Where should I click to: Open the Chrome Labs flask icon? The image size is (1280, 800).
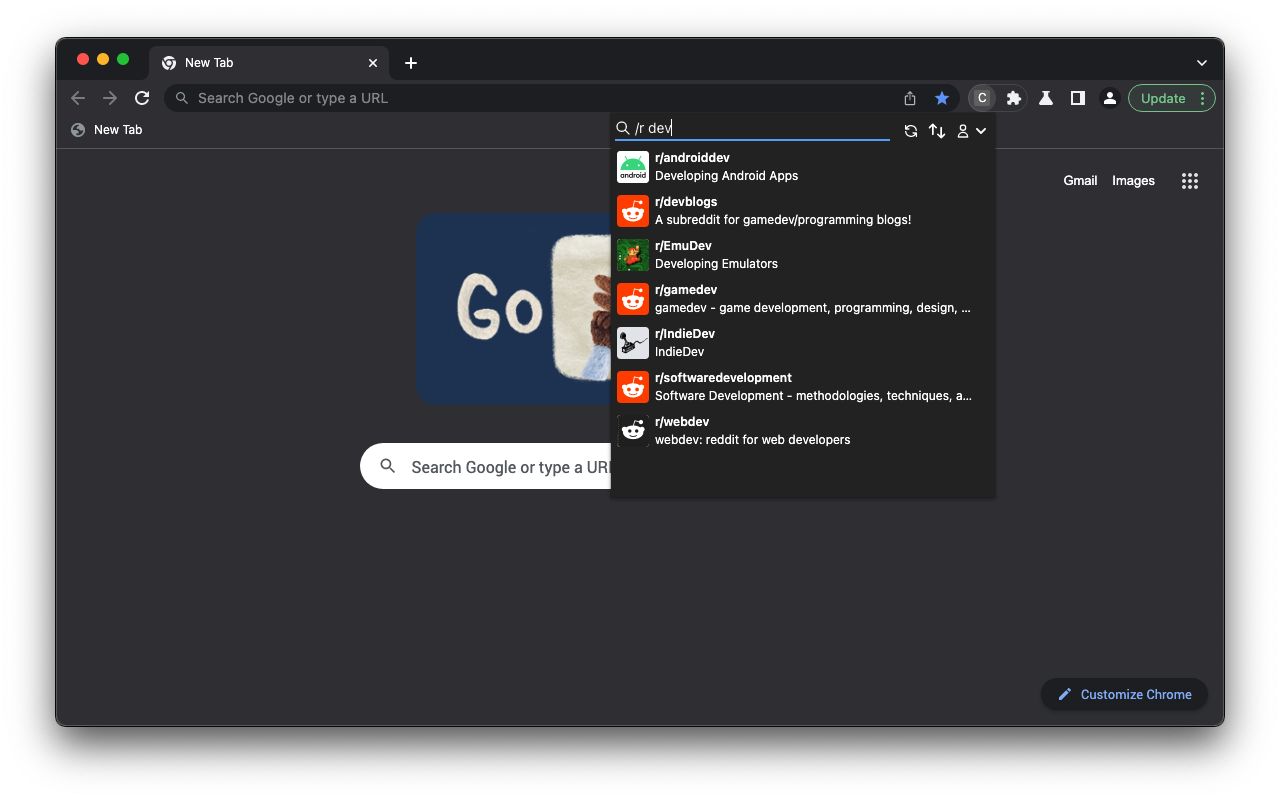(x=1046, y=98)
